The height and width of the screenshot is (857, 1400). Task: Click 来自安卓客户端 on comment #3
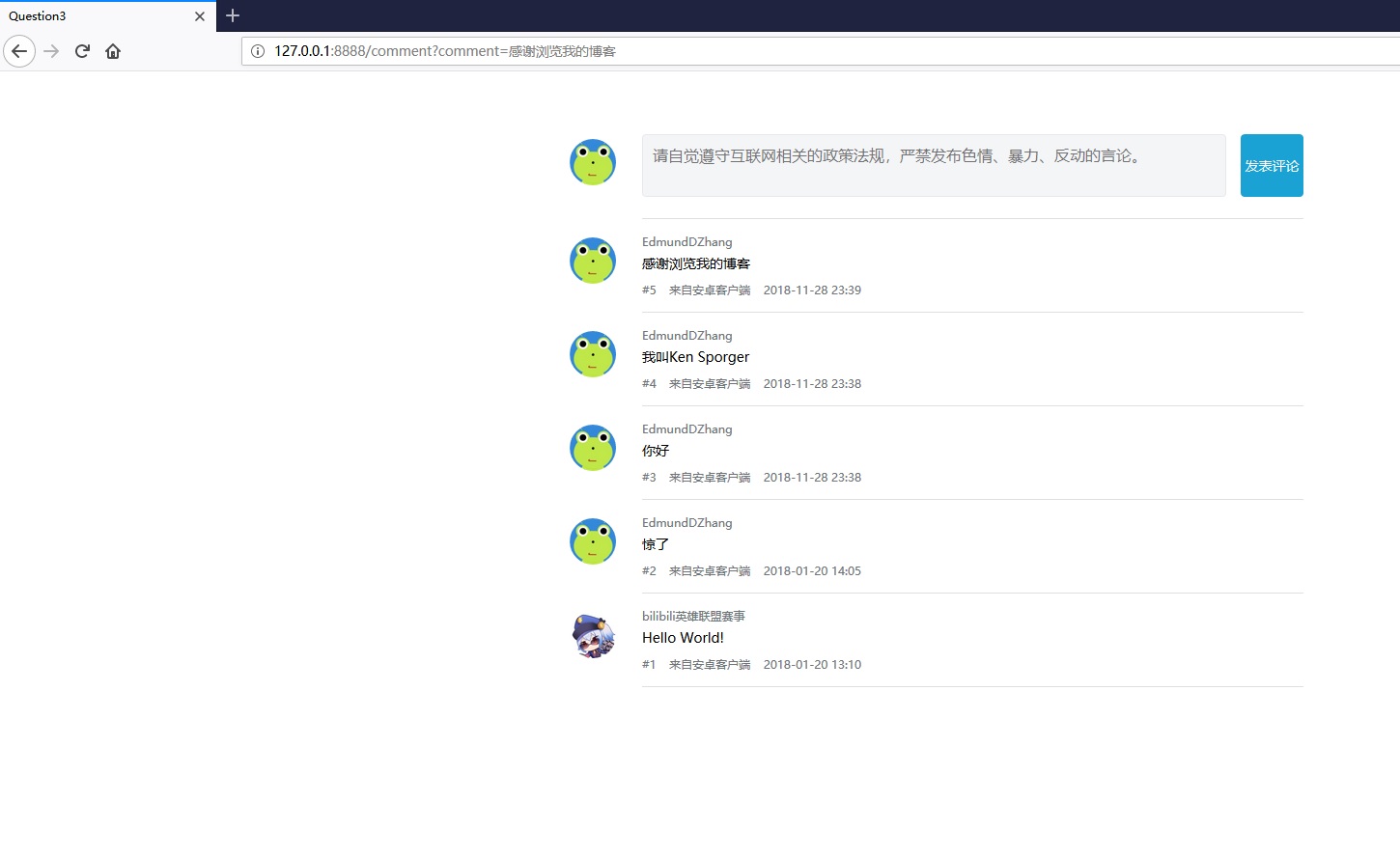coord(710,477)
